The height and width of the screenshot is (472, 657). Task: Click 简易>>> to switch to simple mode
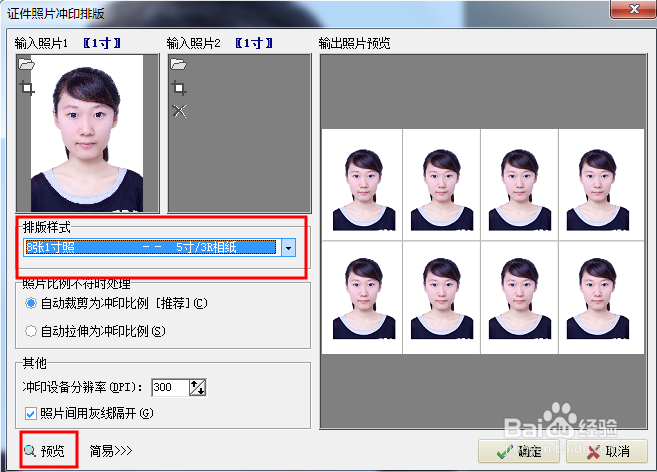coord(111,451)
